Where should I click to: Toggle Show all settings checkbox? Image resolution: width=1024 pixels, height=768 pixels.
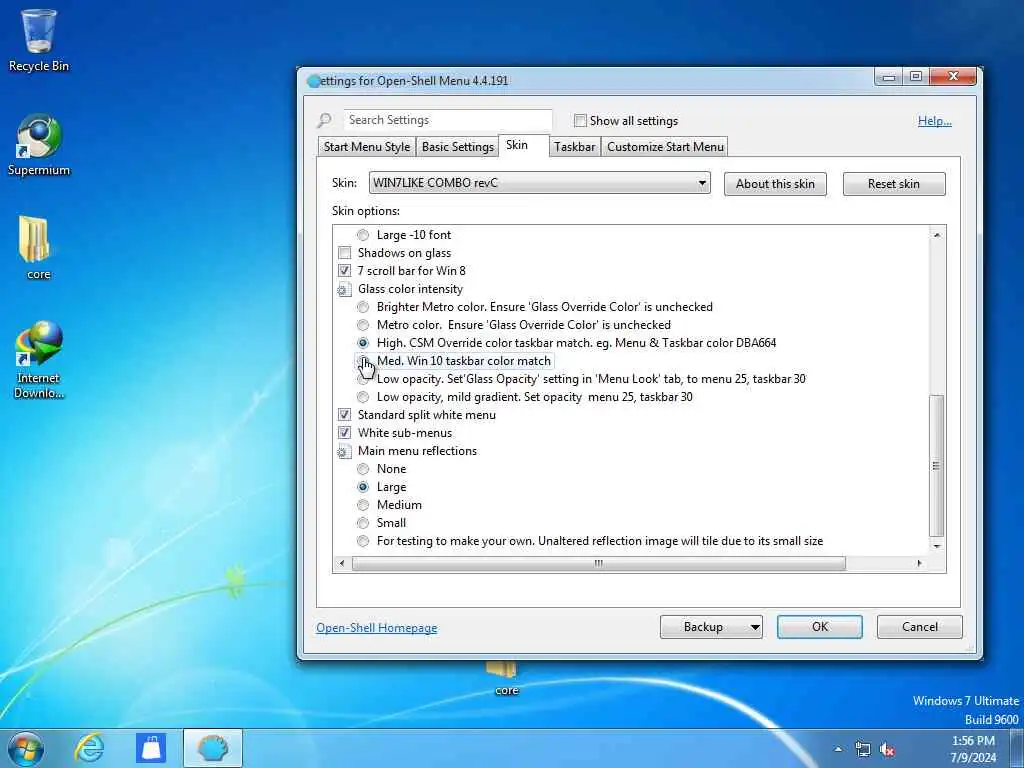tap(580, 120)
